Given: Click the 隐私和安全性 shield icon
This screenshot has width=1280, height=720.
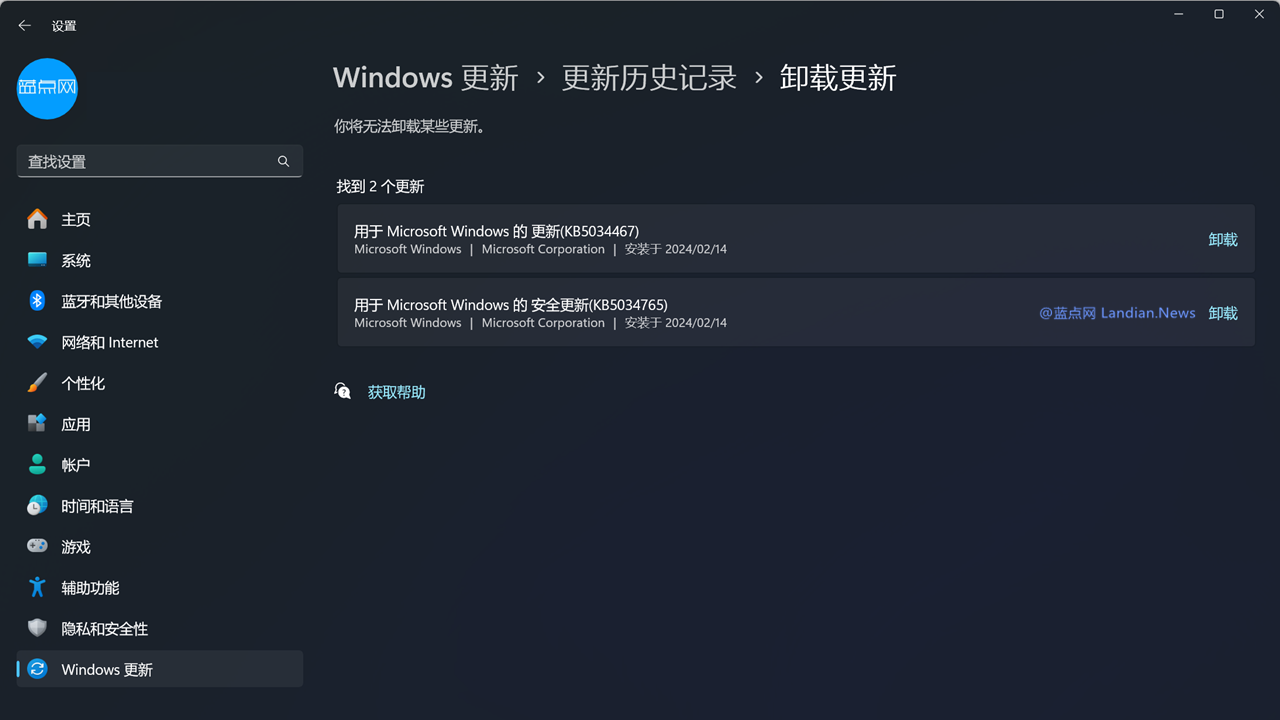Looking at the screenshot, I should (x=37, y=629).
